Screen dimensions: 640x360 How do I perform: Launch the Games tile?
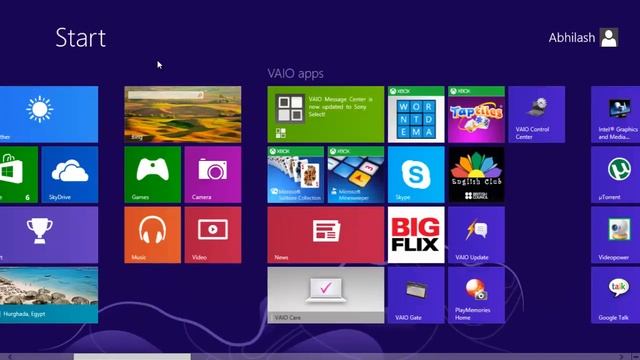coord(152,175)
